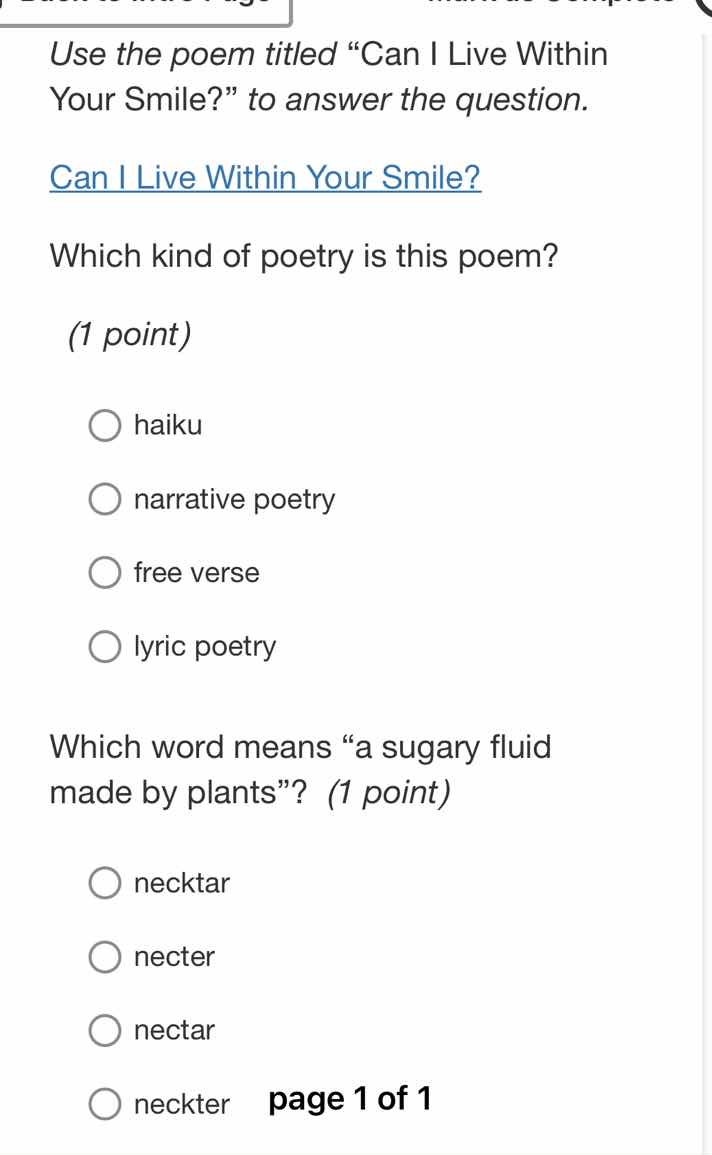Click the page 1 of 1 indicator
Image resolution: width=712 pixels, height=1155 pixels.
(x=349, y=1099)
